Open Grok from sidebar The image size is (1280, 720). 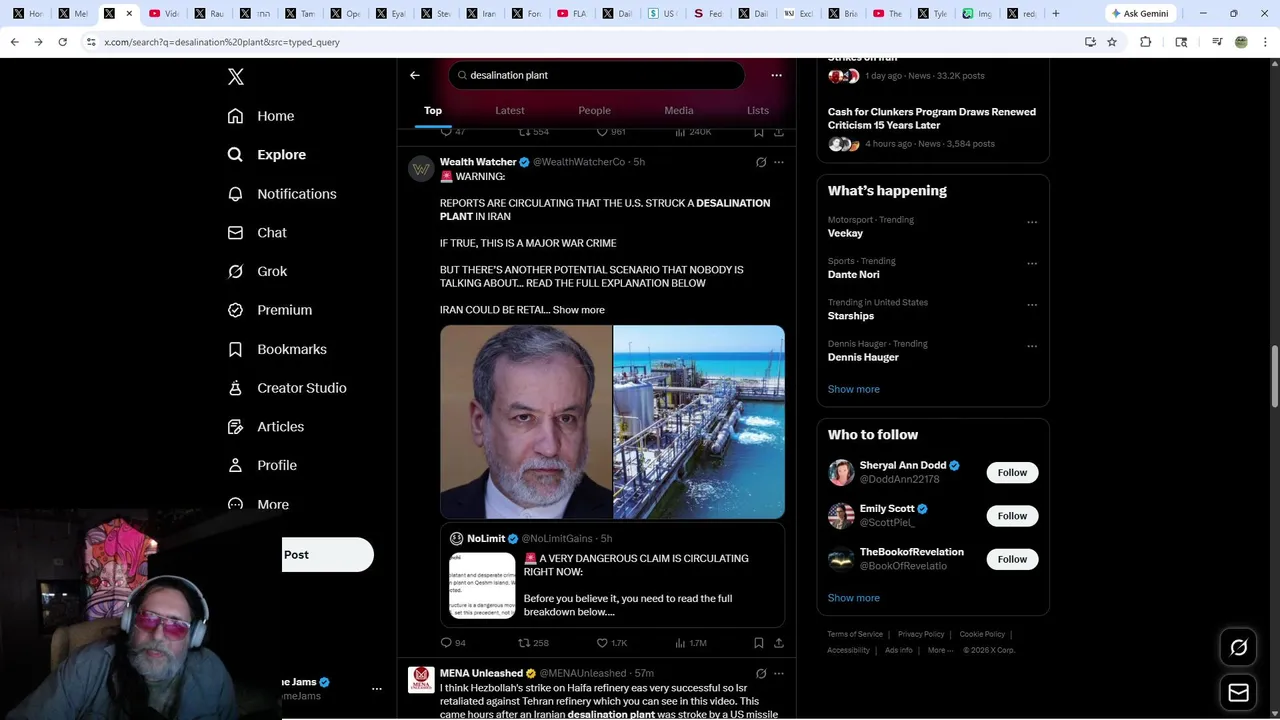click(257, 271)
